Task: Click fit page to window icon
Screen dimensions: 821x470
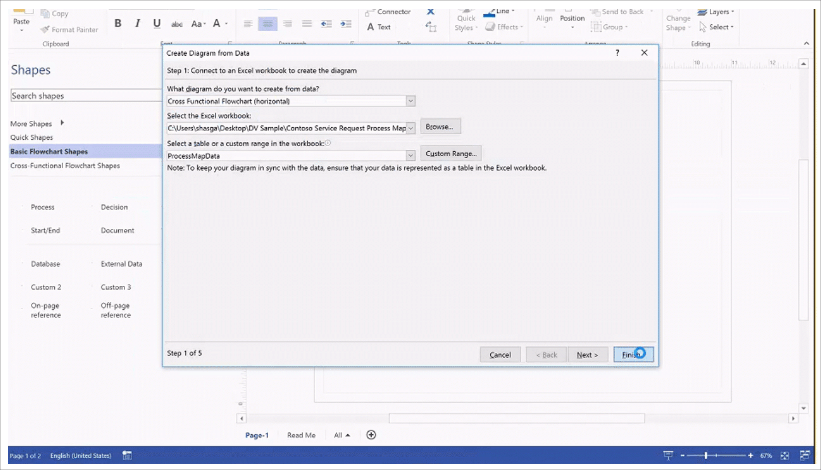Action: click(783, 455)
